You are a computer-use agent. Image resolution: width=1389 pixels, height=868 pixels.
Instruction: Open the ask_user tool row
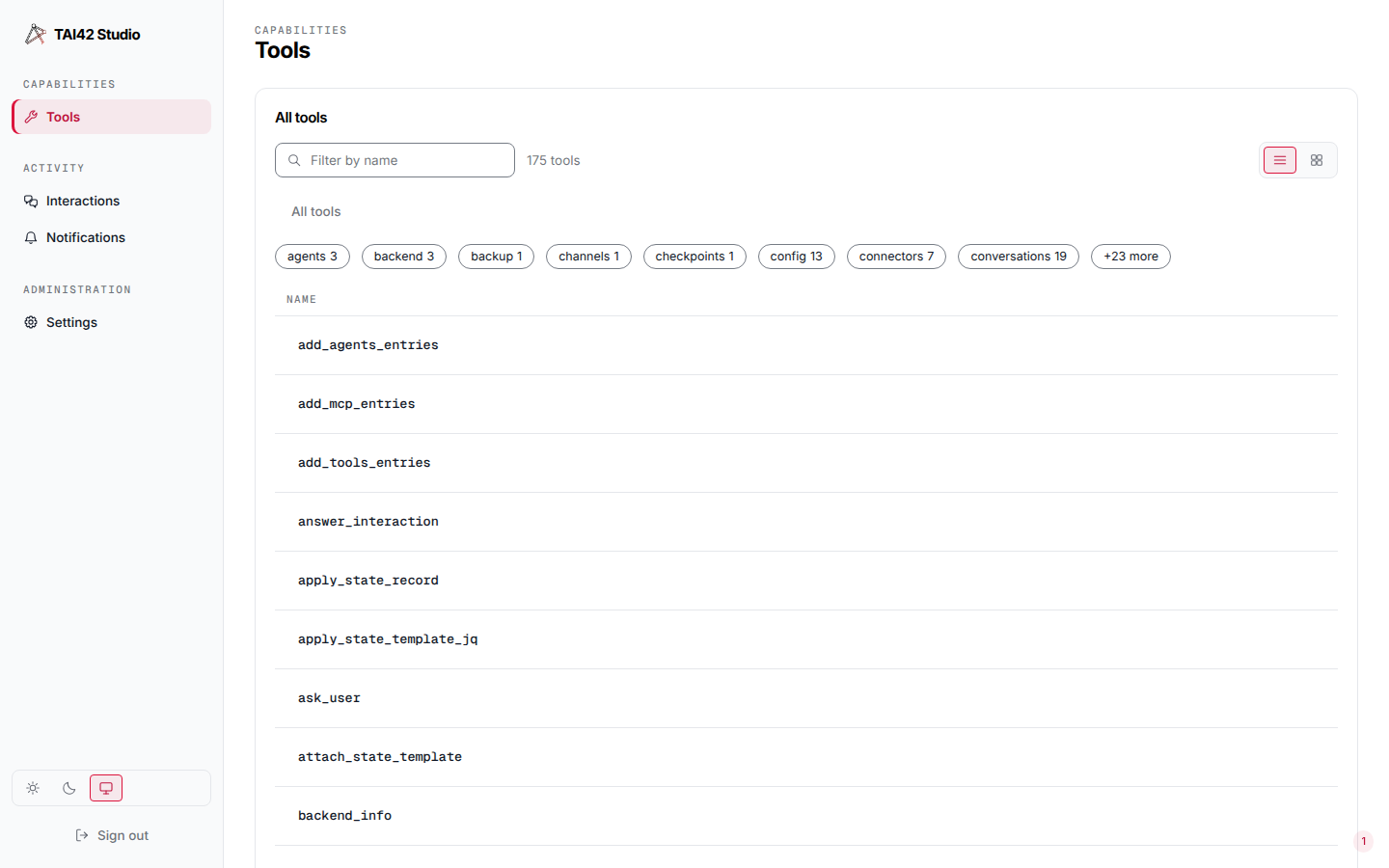(x=806, y=698)
